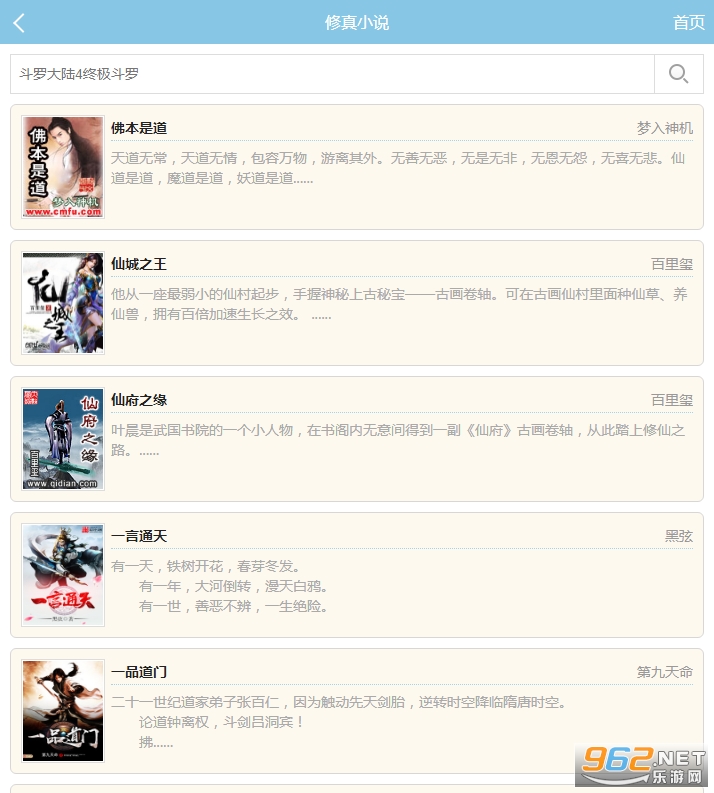Click author name 黑弦

click(x=679, y=536)
